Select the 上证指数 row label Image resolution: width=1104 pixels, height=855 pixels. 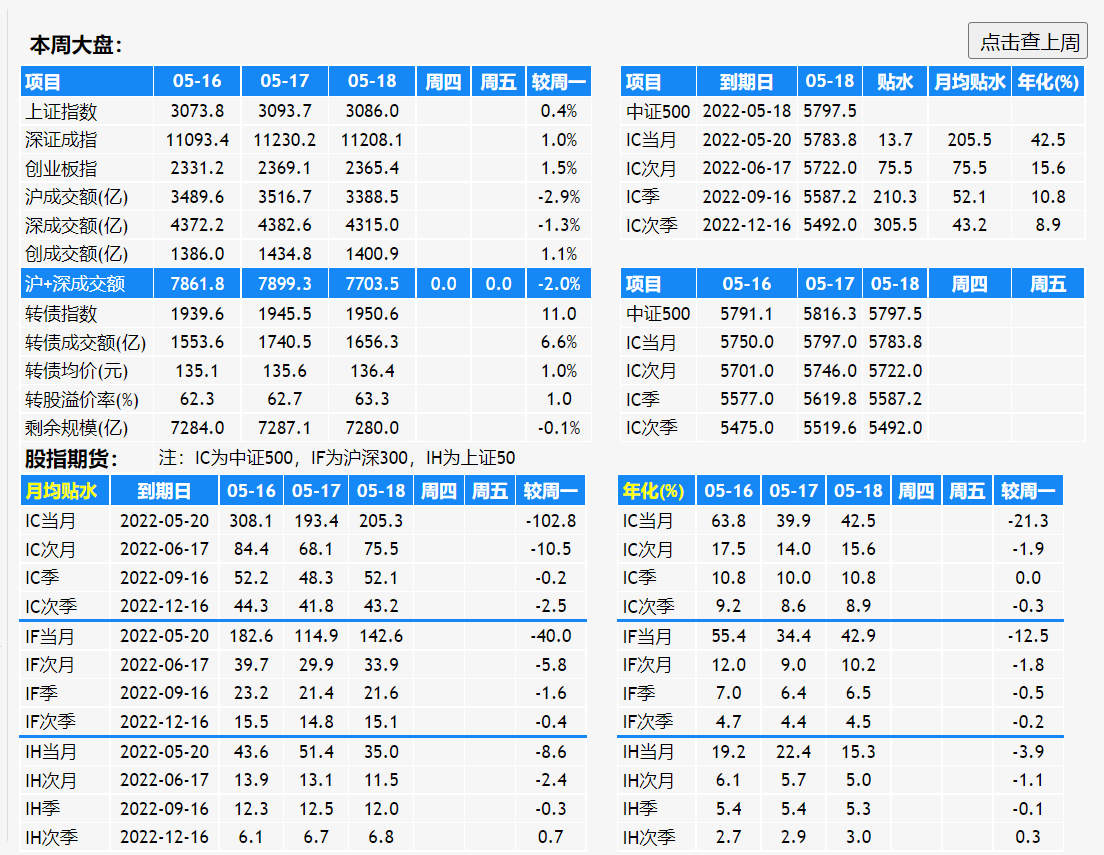pos(61,111)
